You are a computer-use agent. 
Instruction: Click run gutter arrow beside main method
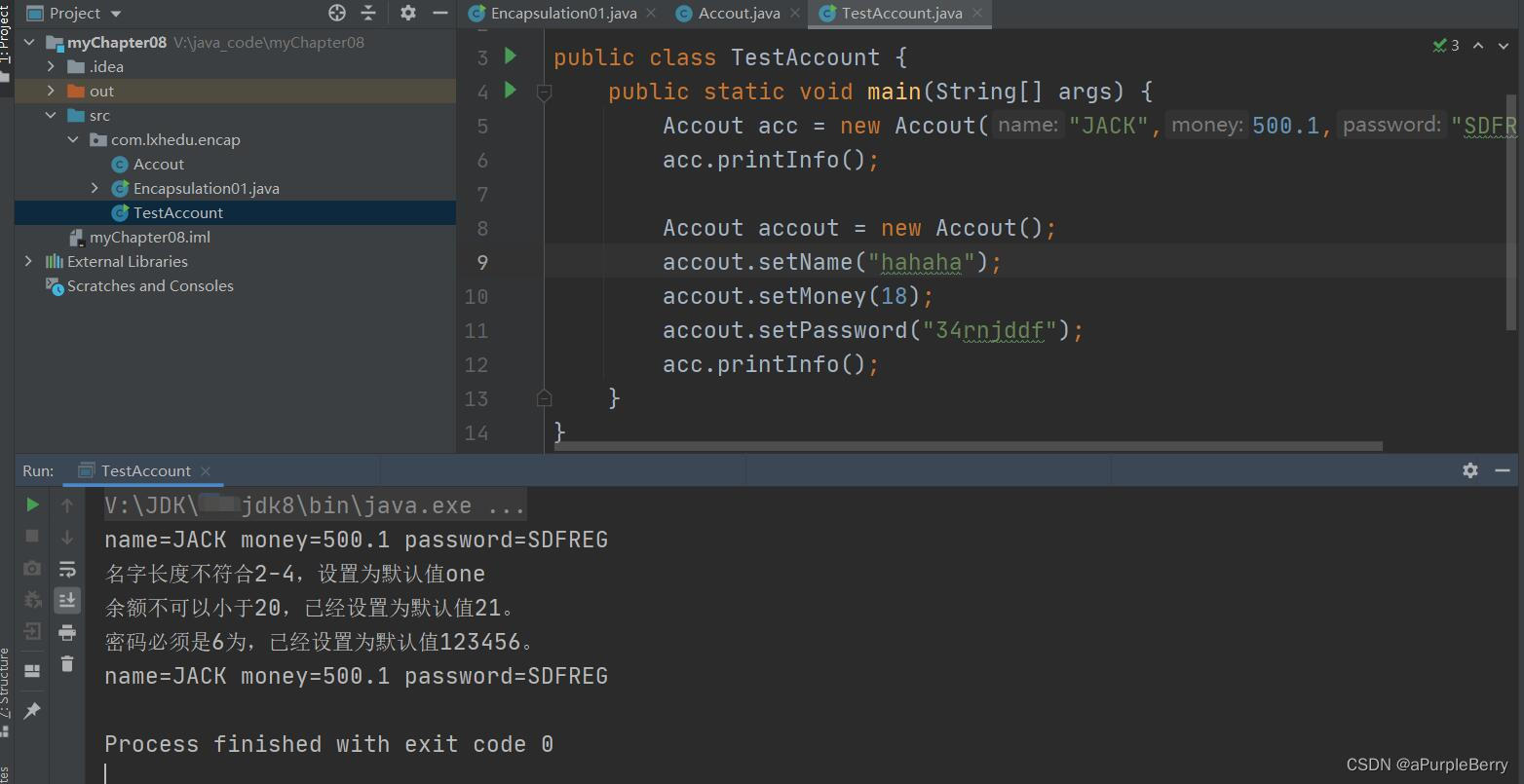pos(511,90)
